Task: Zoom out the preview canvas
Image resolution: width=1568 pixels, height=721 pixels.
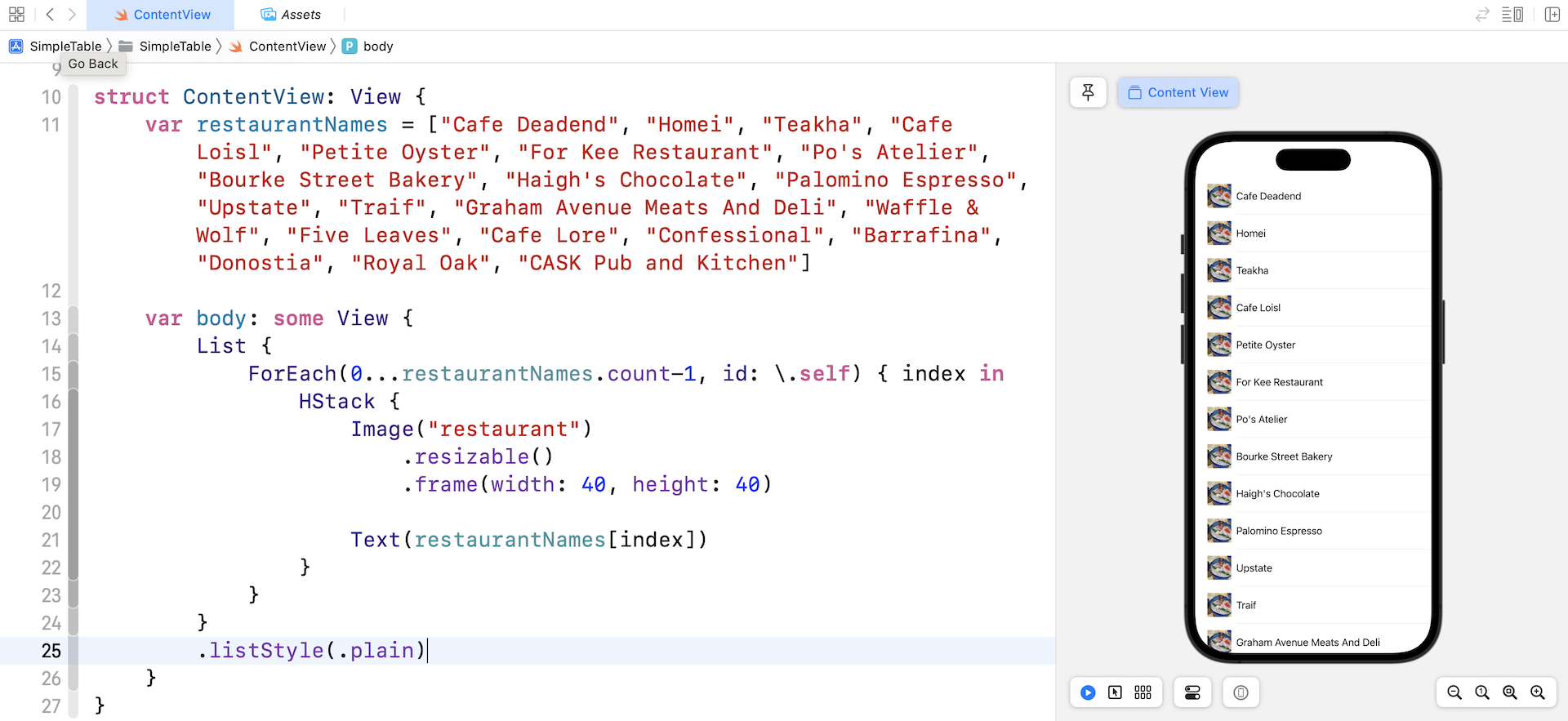Action: [1454, 692]
